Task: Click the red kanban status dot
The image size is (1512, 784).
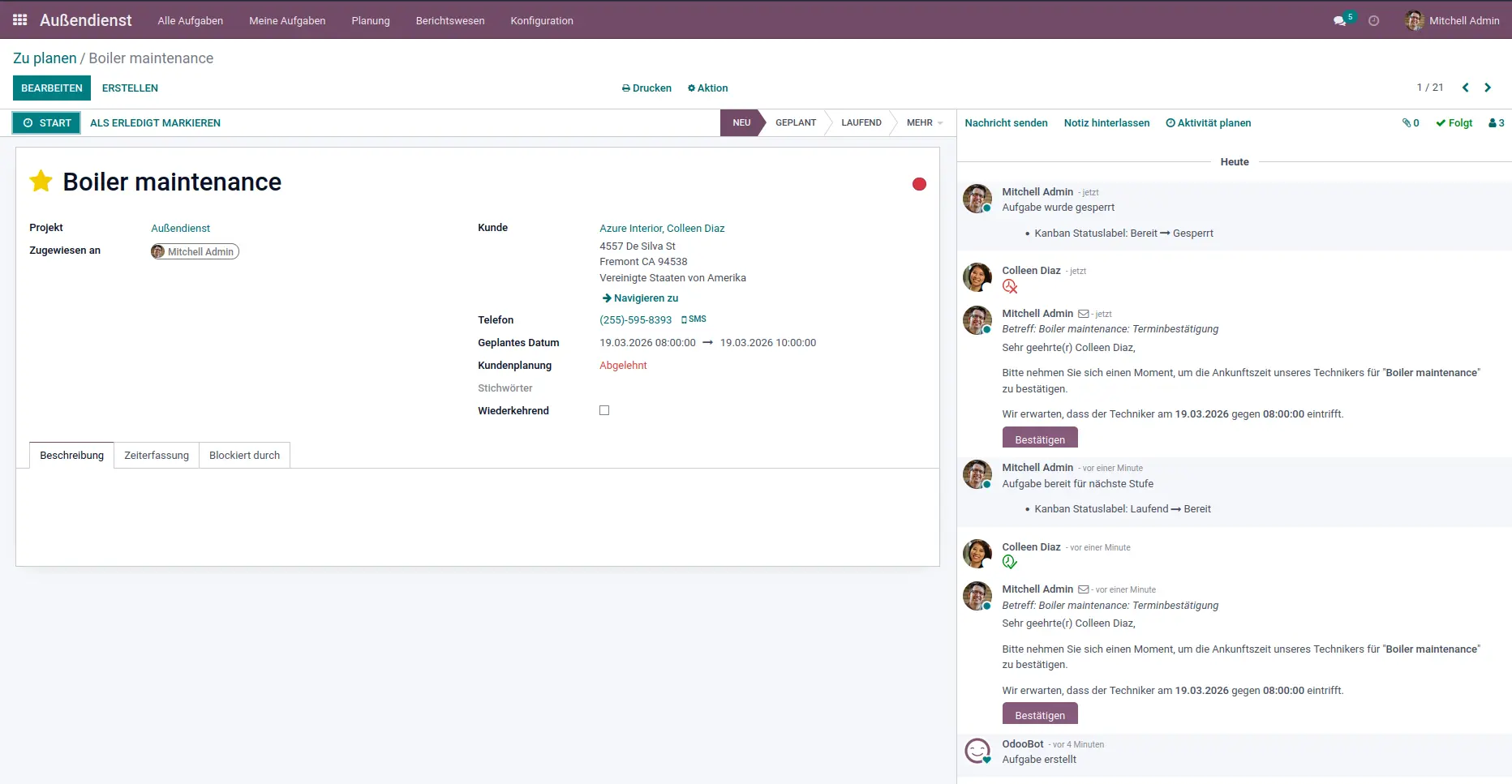Action: (919, 184)
